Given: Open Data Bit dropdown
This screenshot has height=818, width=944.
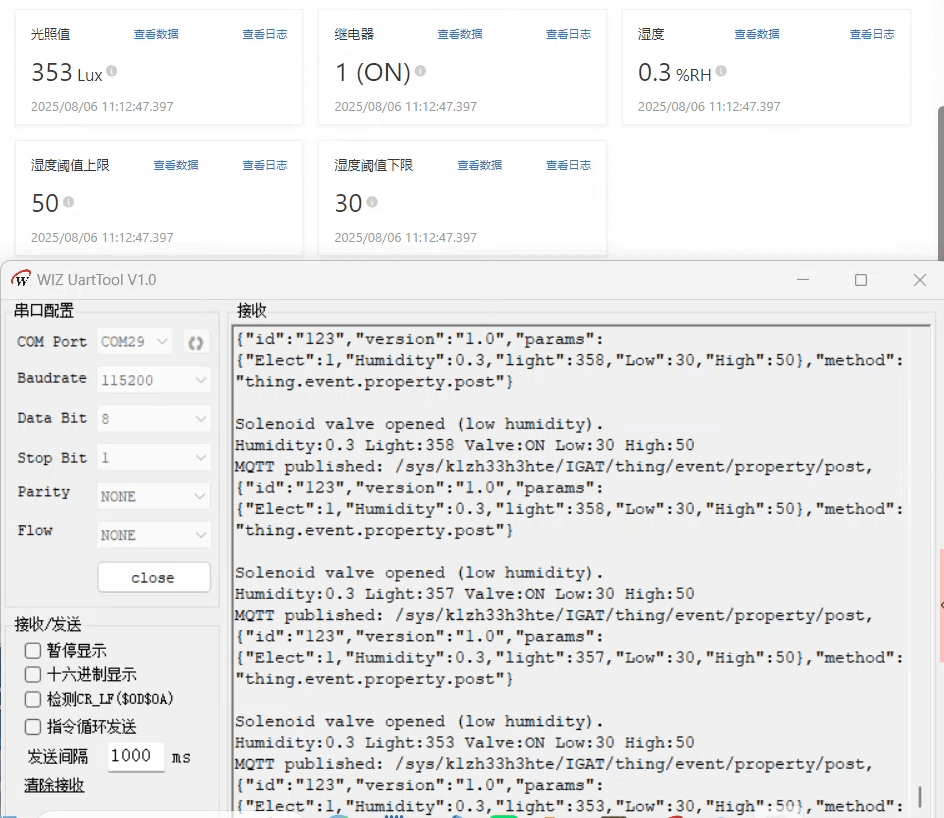Looking at the screenshot, I should (x=154, y=419).
